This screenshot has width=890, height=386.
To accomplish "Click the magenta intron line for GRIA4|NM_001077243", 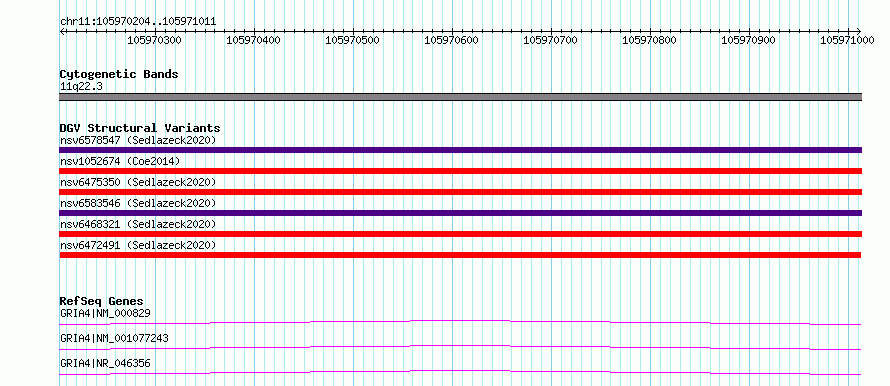I will pyautogui.click(x=460, y=347).
